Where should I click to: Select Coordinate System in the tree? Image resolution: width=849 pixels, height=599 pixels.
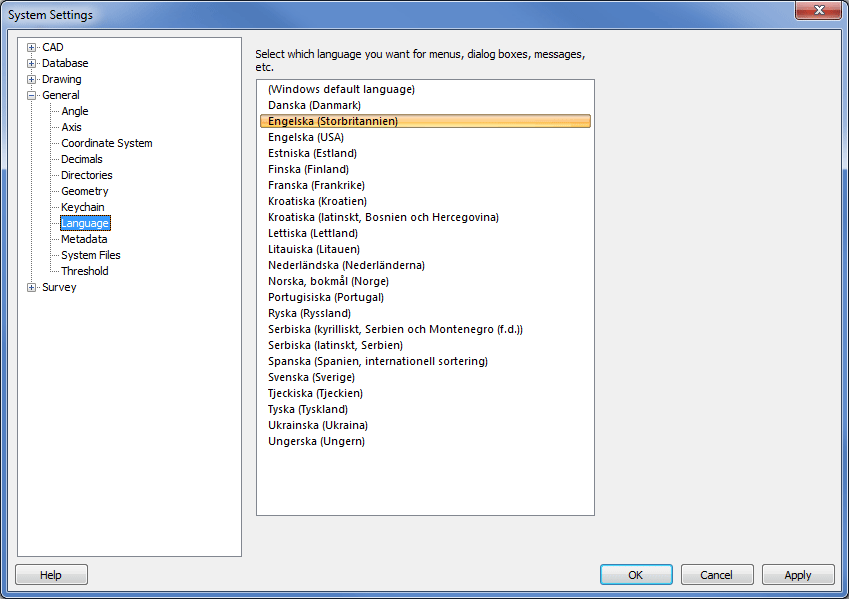106,143
